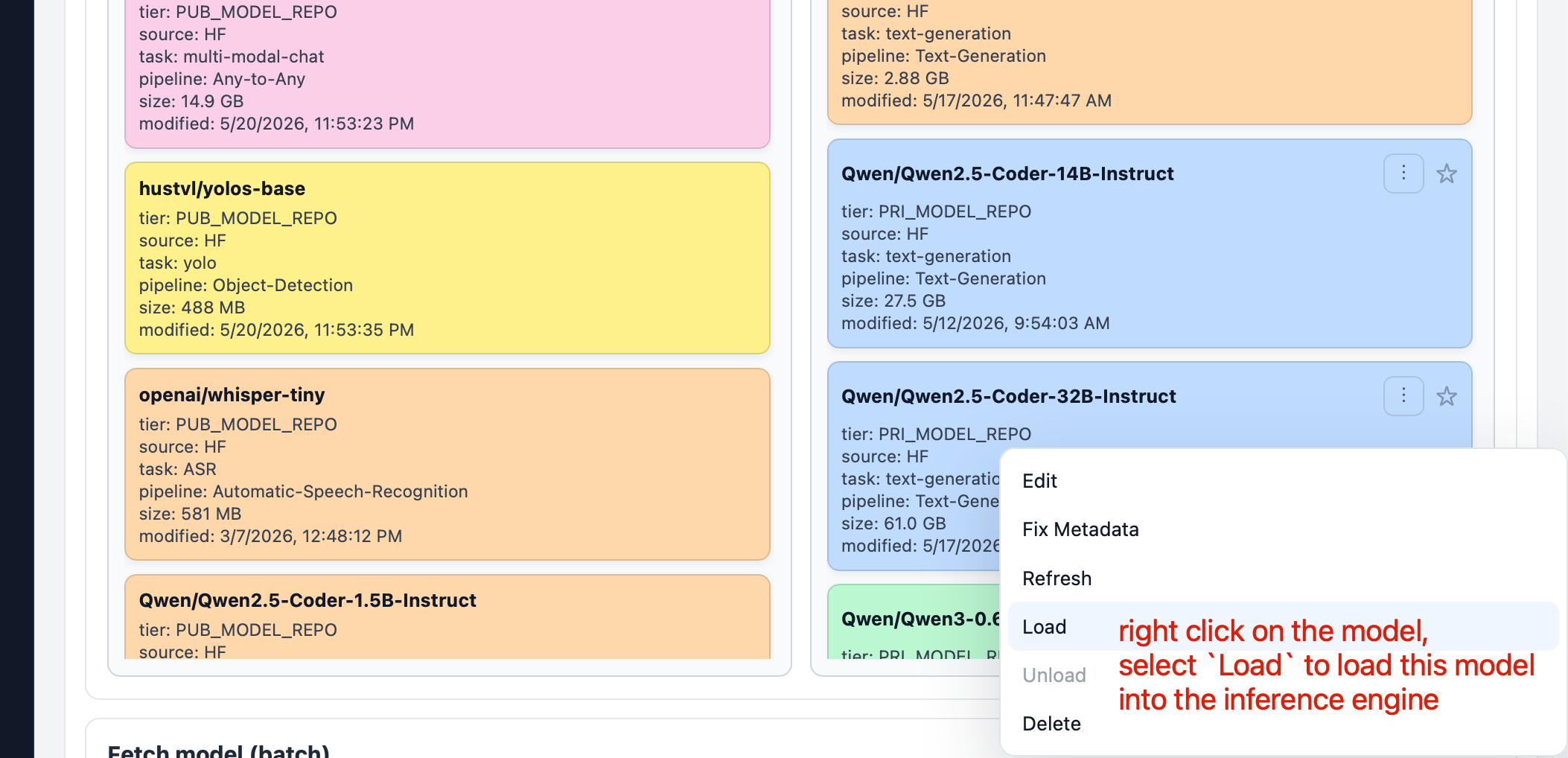
Task: Click the Qwen/Qwen2.5-Coder-14B-Instruct title
Action: [1007, 174]
